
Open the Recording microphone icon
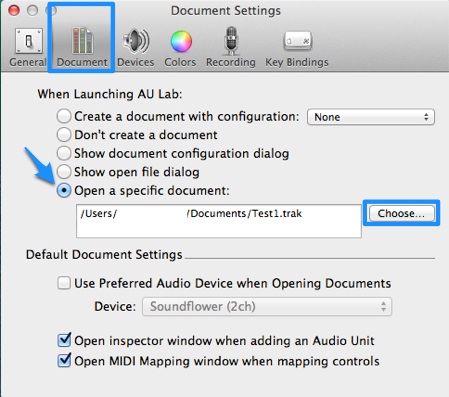click(x=231, y=41)
